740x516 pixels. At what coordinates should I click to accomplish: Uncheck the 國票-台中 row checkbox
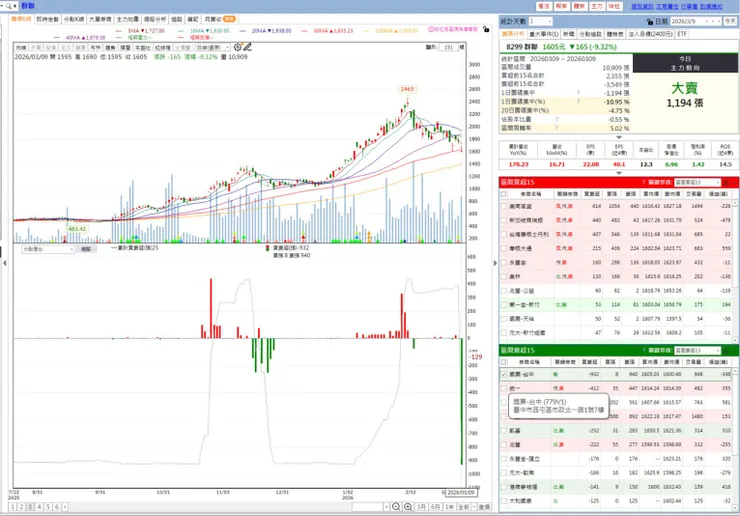[x=504, y=374]
